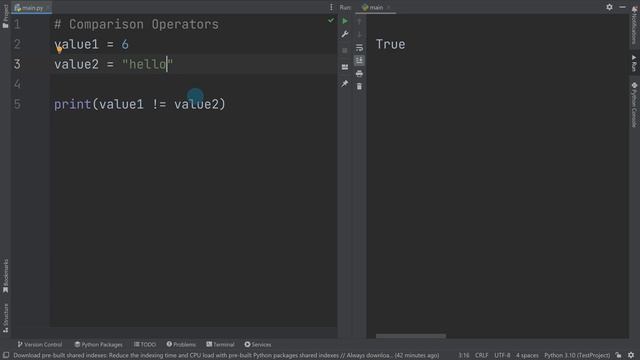The width and height of the screenshot is (640, 360).
Task: Open the Terminal tool window
Action: 220,344
